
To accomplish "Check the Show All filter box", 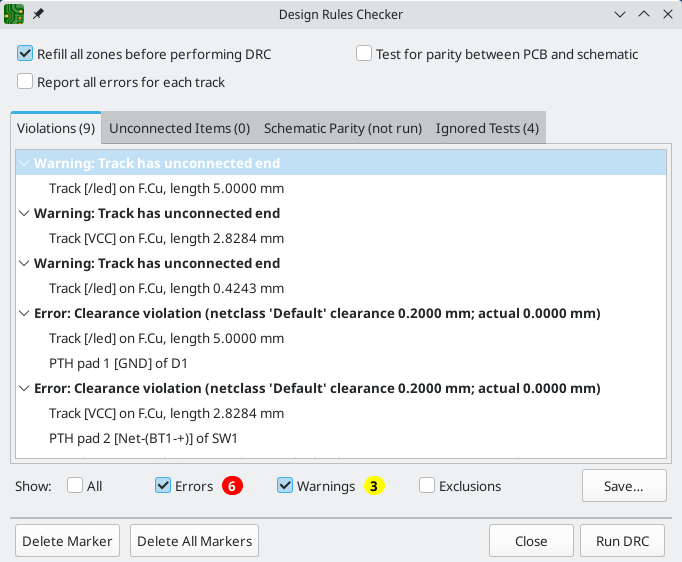I will [75, 486].
